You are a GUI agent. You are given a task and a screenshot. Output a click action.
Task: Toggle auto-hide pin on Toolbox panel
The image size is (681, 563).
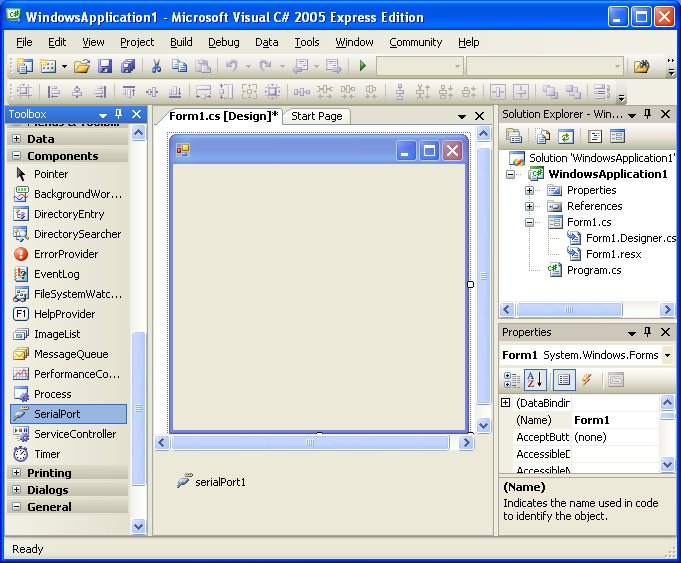click(119, 115)
